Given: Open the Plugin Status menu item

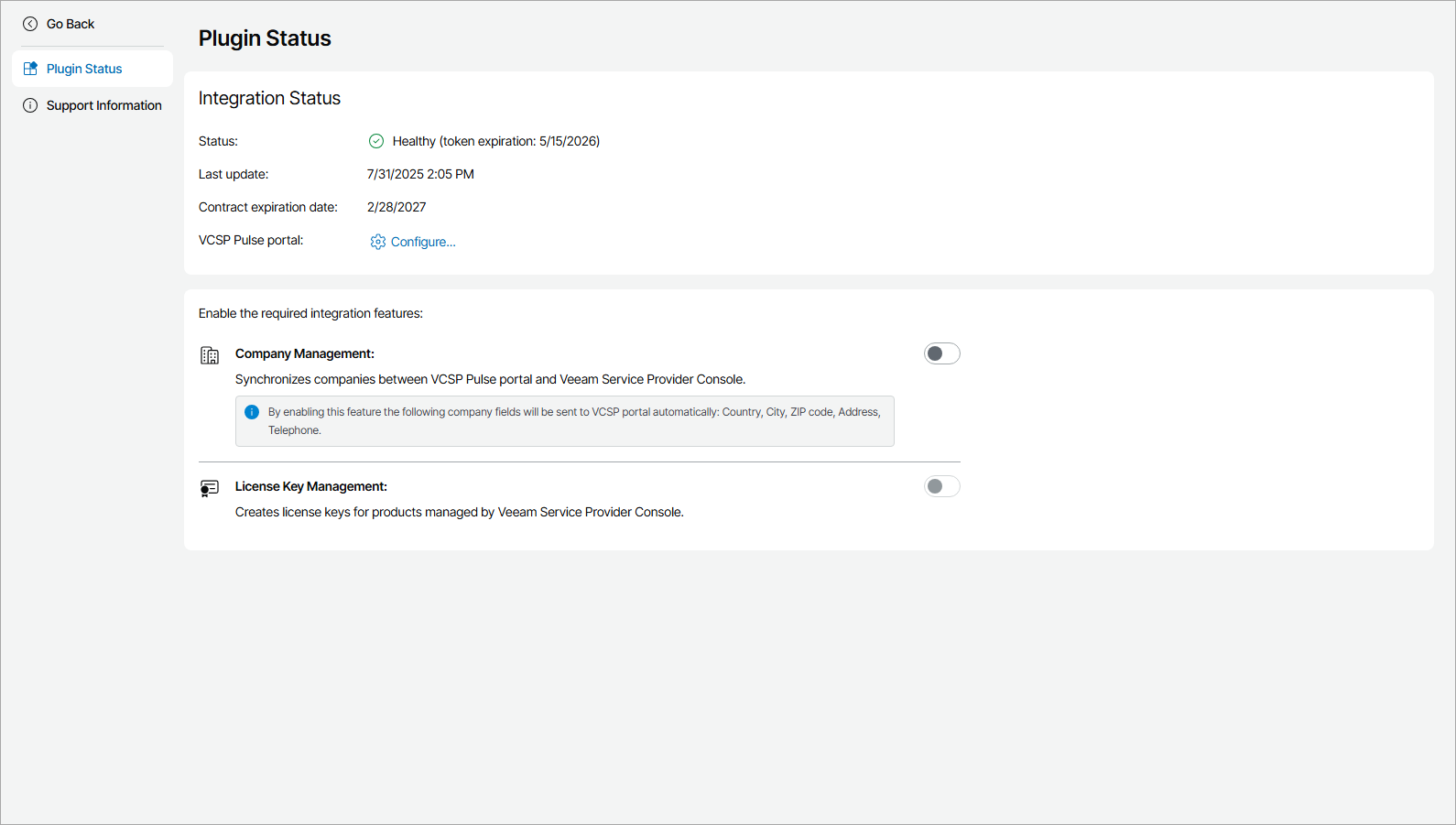Looking at the screenshot, I should (x=84, y=69).
